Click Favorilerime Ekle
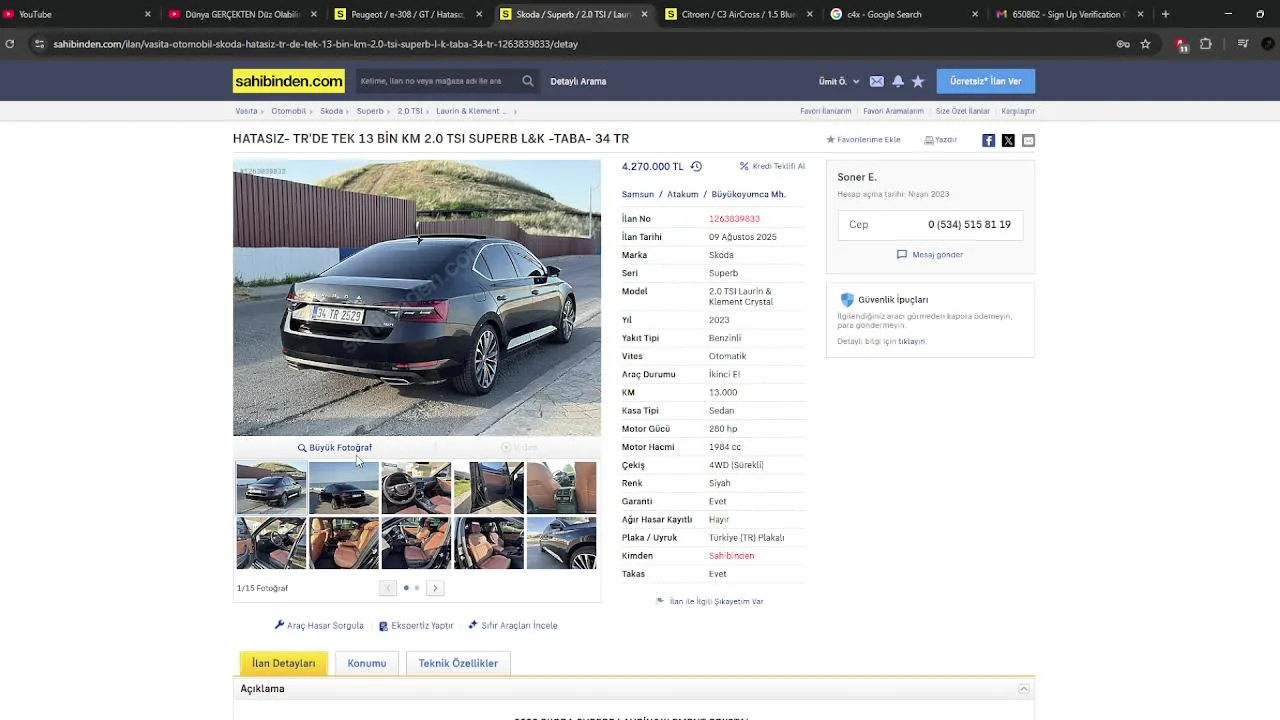Image resolution: width=1280 pixels, height=720 pixels. click(x=863, y=140)
